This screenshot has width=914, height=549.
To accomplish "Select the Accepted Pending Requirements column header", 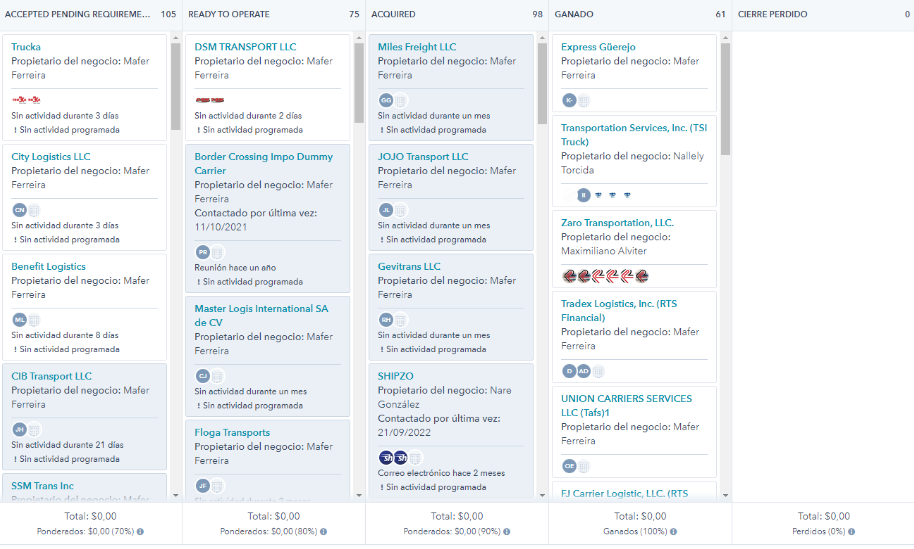I will coord(78,14).
